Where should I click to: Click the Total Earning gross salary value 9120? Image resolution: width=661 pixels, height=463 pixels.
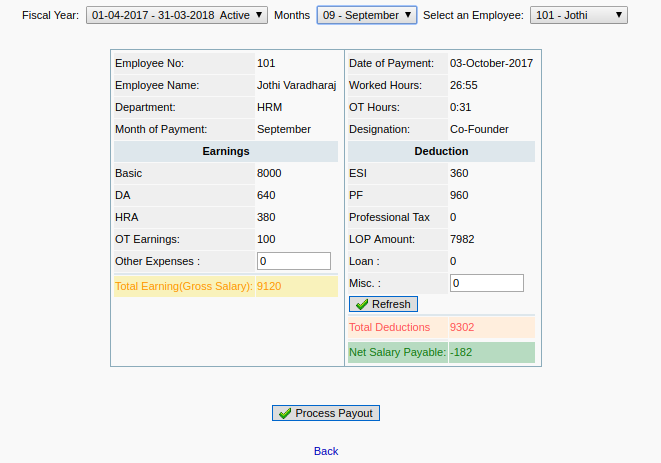coord(269,286)
